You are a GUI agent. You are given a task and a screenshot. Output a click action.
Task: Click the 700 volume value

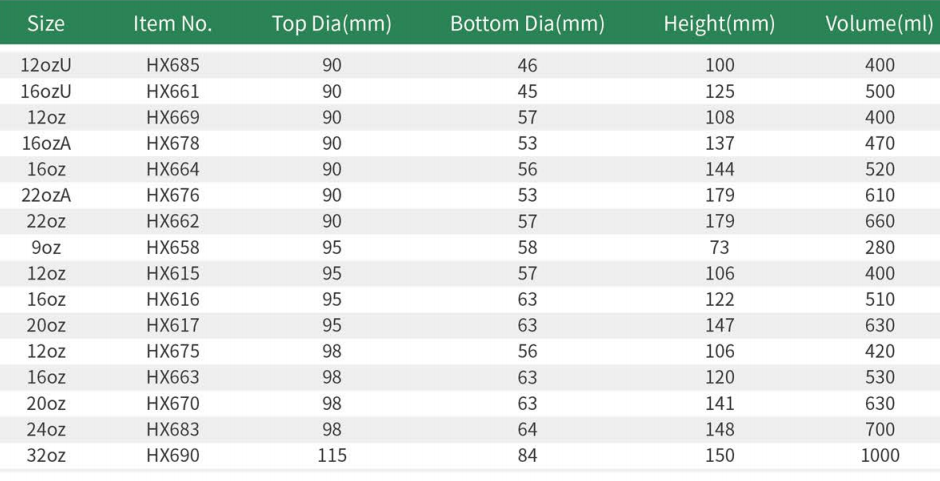(x=880, y=429)
